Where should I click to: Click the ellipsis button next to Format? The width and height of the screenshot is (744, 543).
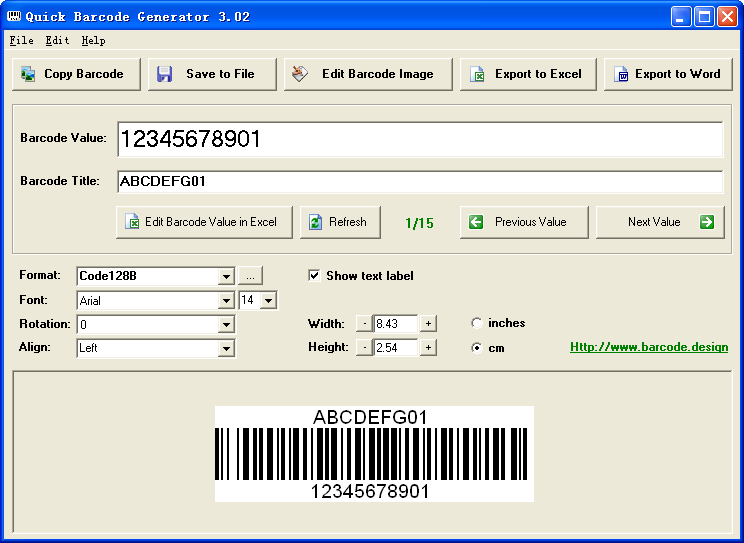(250, 276)
